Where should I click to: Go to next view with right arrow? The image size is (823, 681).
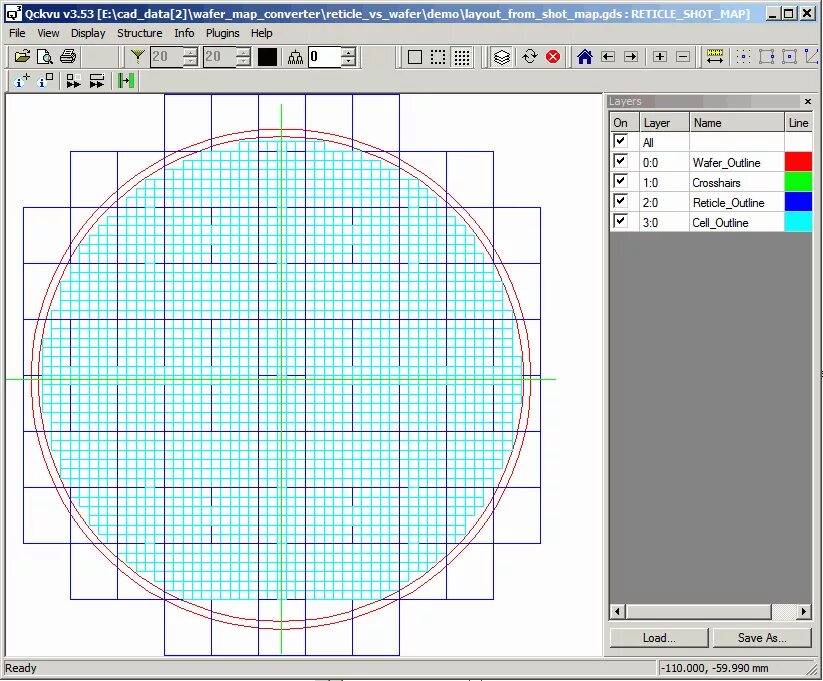(x=631, y=57)
